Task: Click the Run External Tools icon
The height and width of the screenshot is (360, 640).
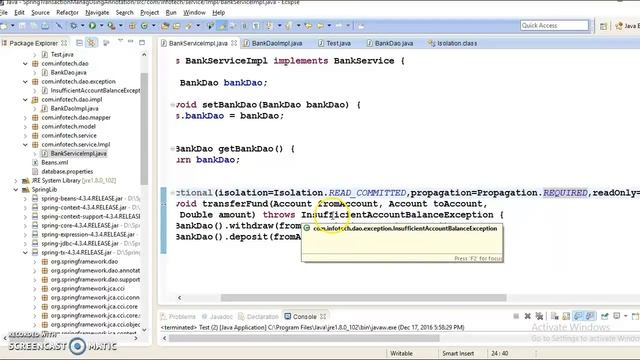Action: click(111, 26)
